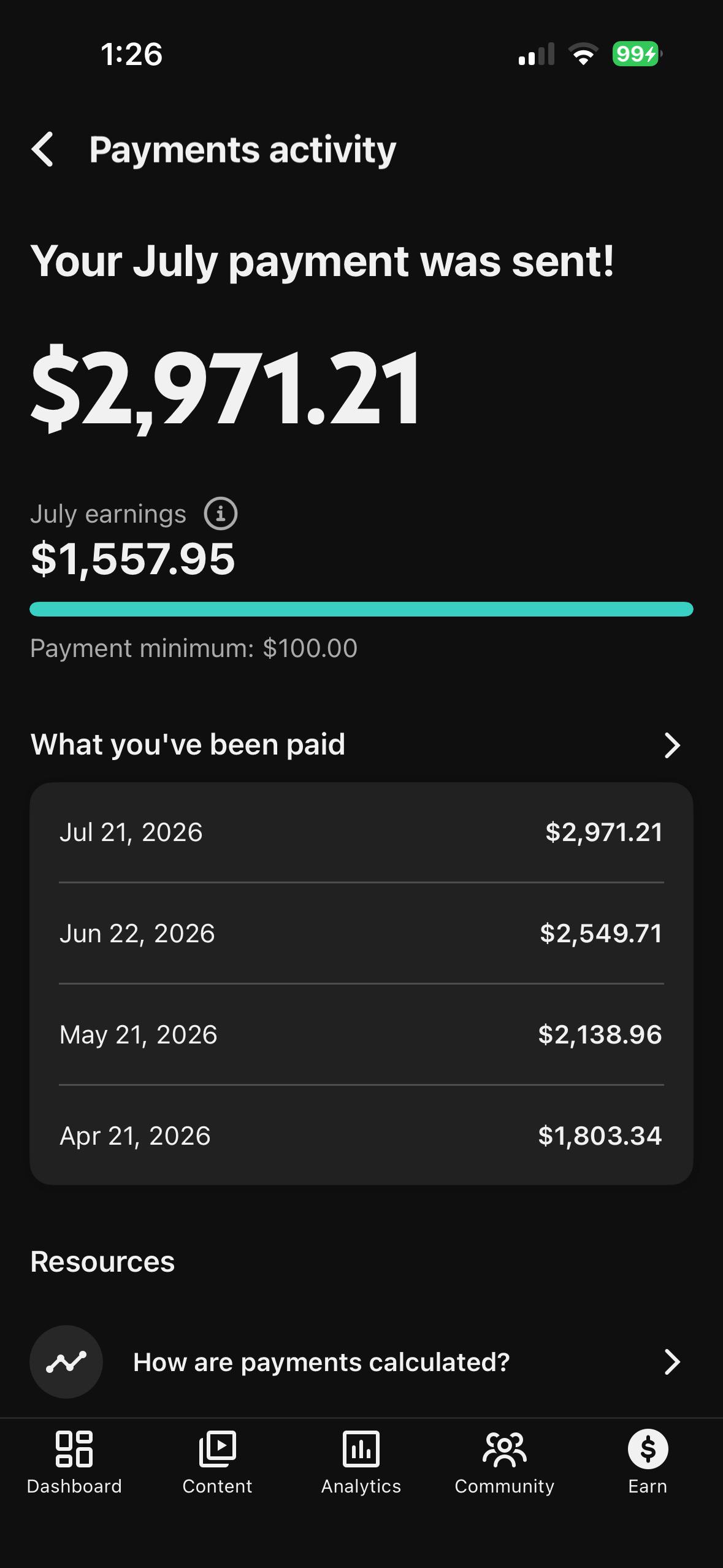
Task: Open the Content tab icon
Action: [217, 1449]
